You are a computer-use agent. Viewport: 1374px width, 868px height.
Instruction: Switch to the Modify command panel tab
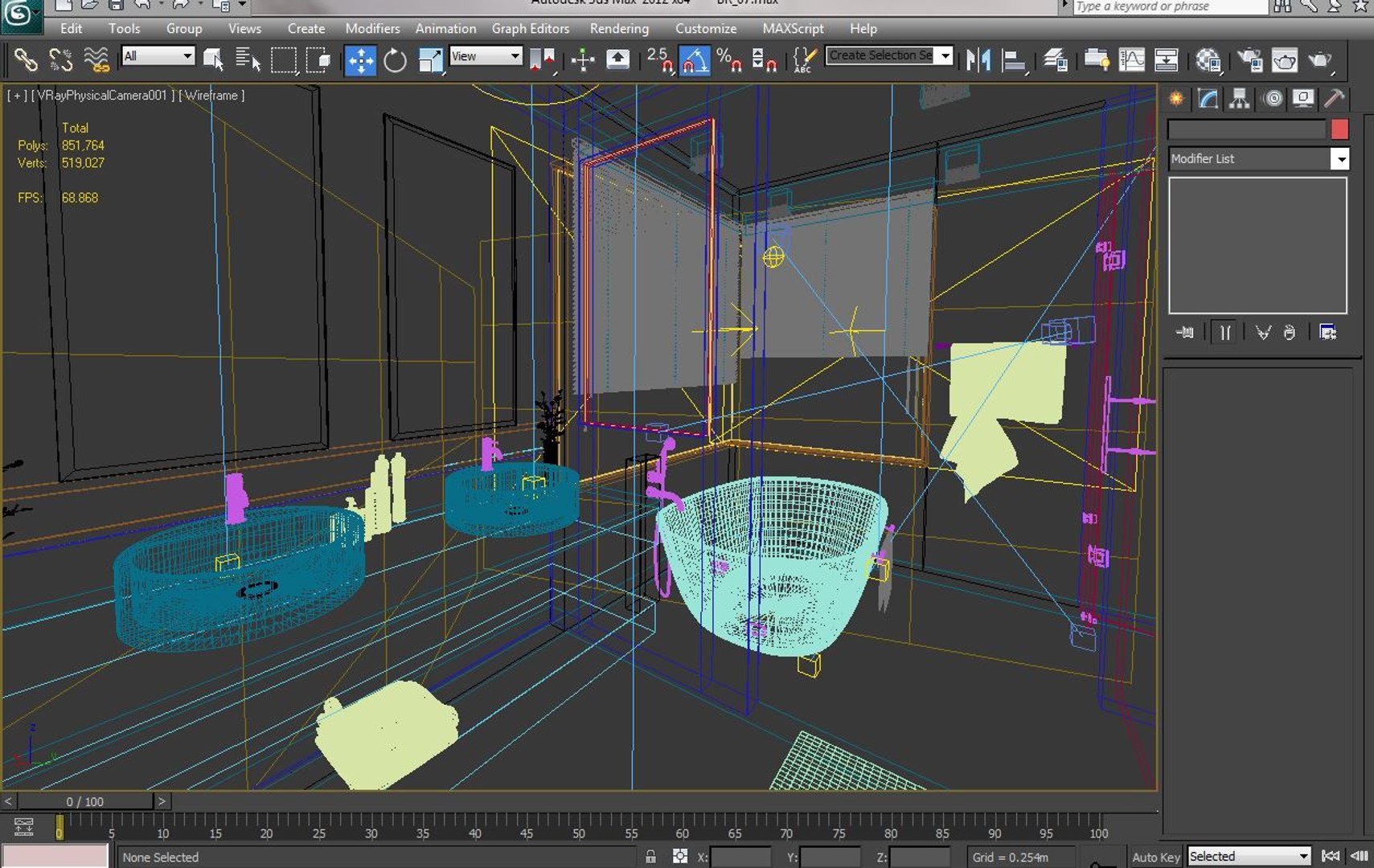1208,98
